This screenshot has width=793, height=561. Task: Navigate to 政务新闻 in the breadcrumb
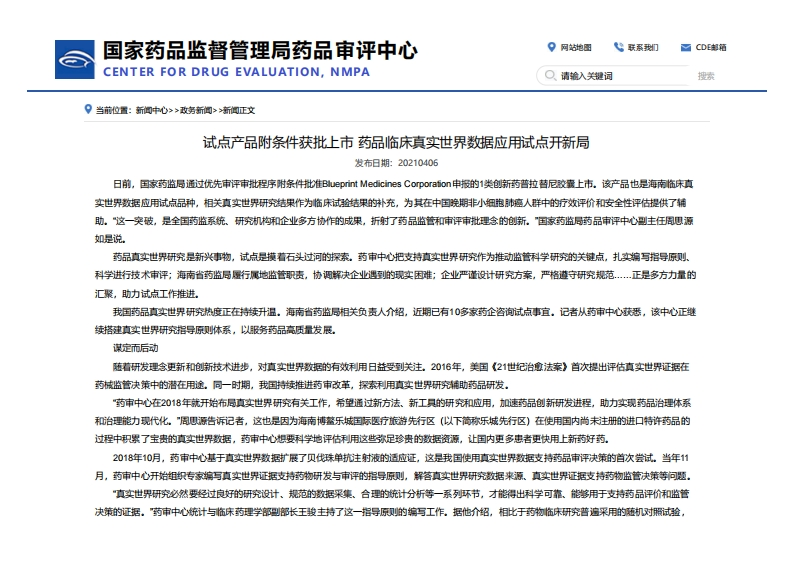point(196,109)
